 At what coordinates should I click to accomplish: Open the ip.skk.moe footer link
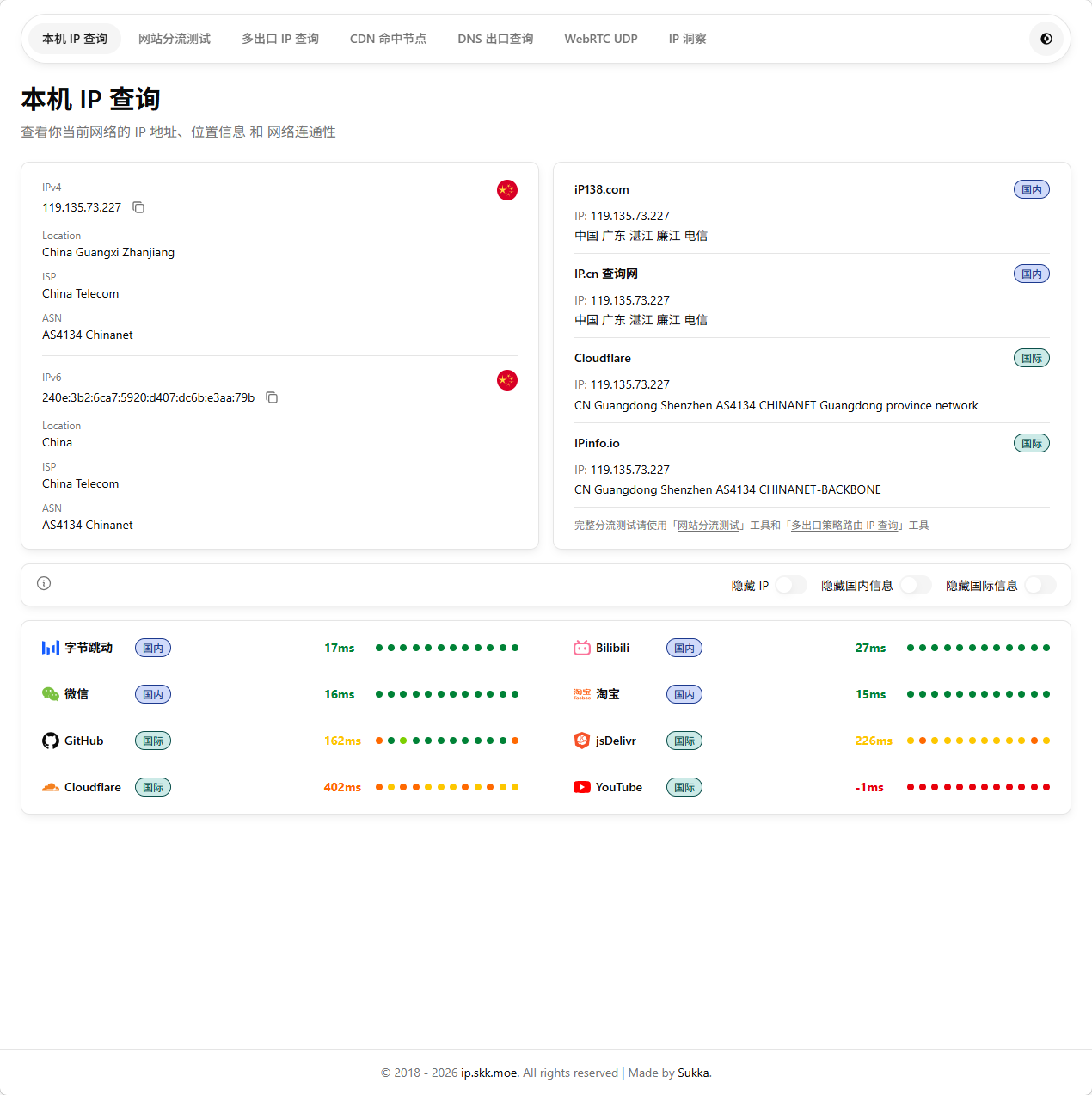tap(489, 1073)
